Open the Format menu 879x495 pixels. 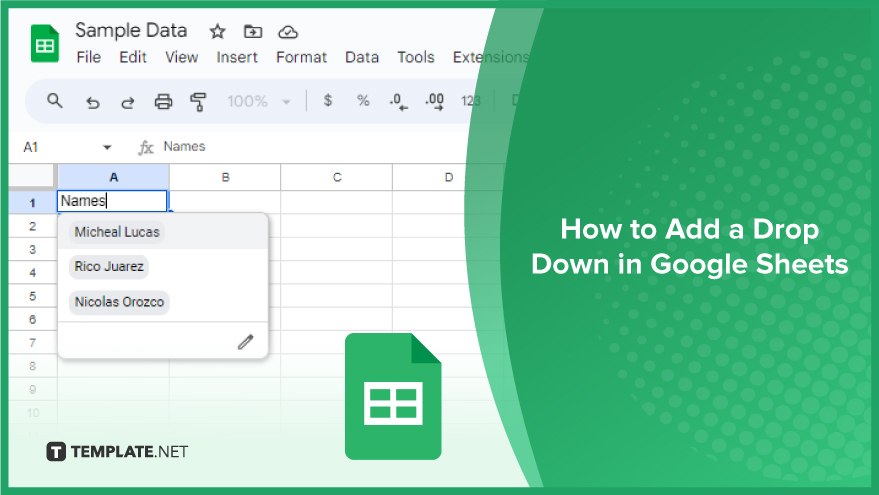[x=301, y=57]
